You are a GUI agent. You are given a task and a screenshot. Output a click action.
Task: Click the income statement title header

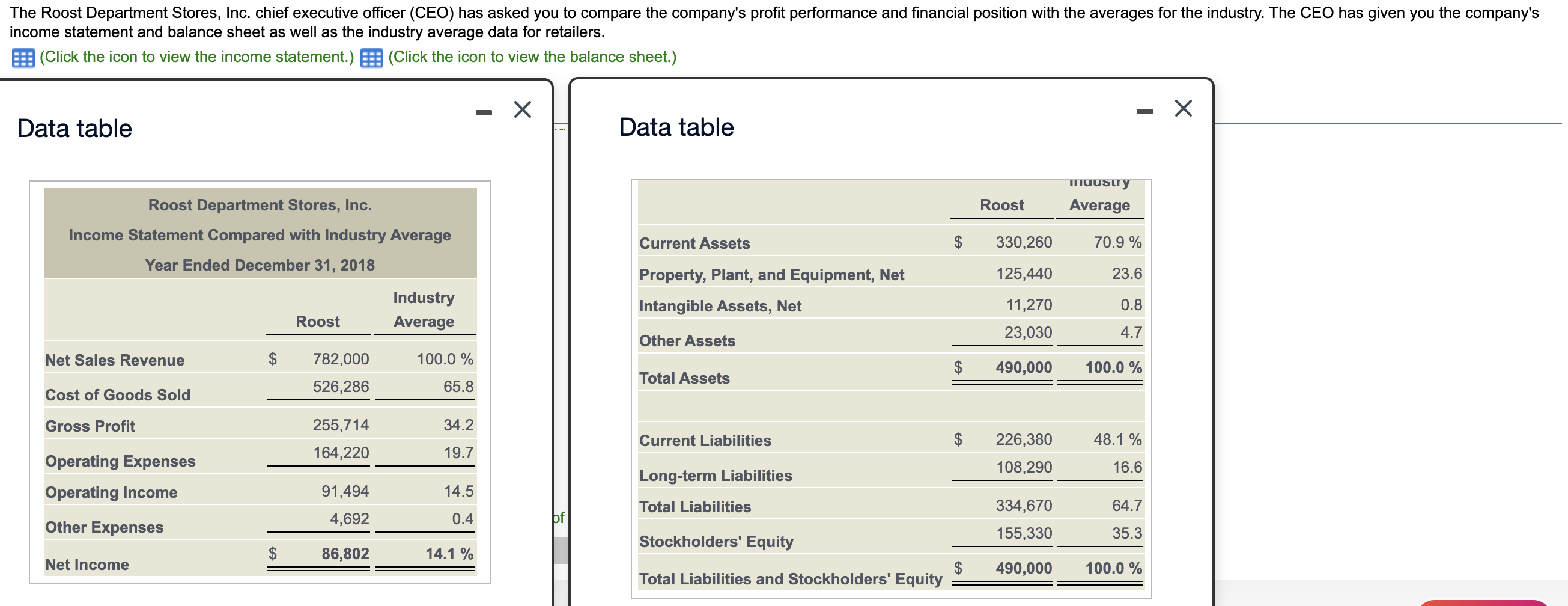click(260, 234)
